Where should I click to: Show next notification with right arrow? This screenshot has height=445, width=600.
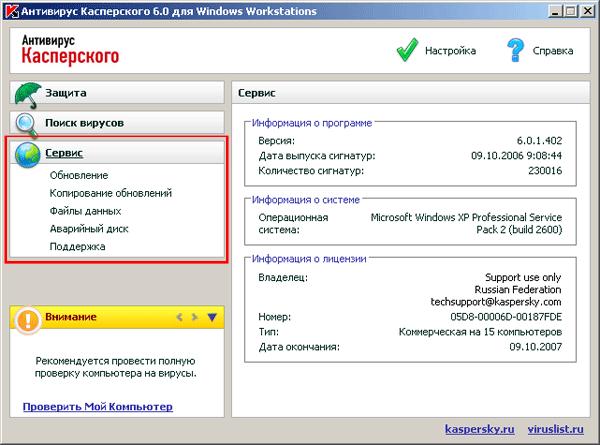pyautogui.click(x=195, y=317)
